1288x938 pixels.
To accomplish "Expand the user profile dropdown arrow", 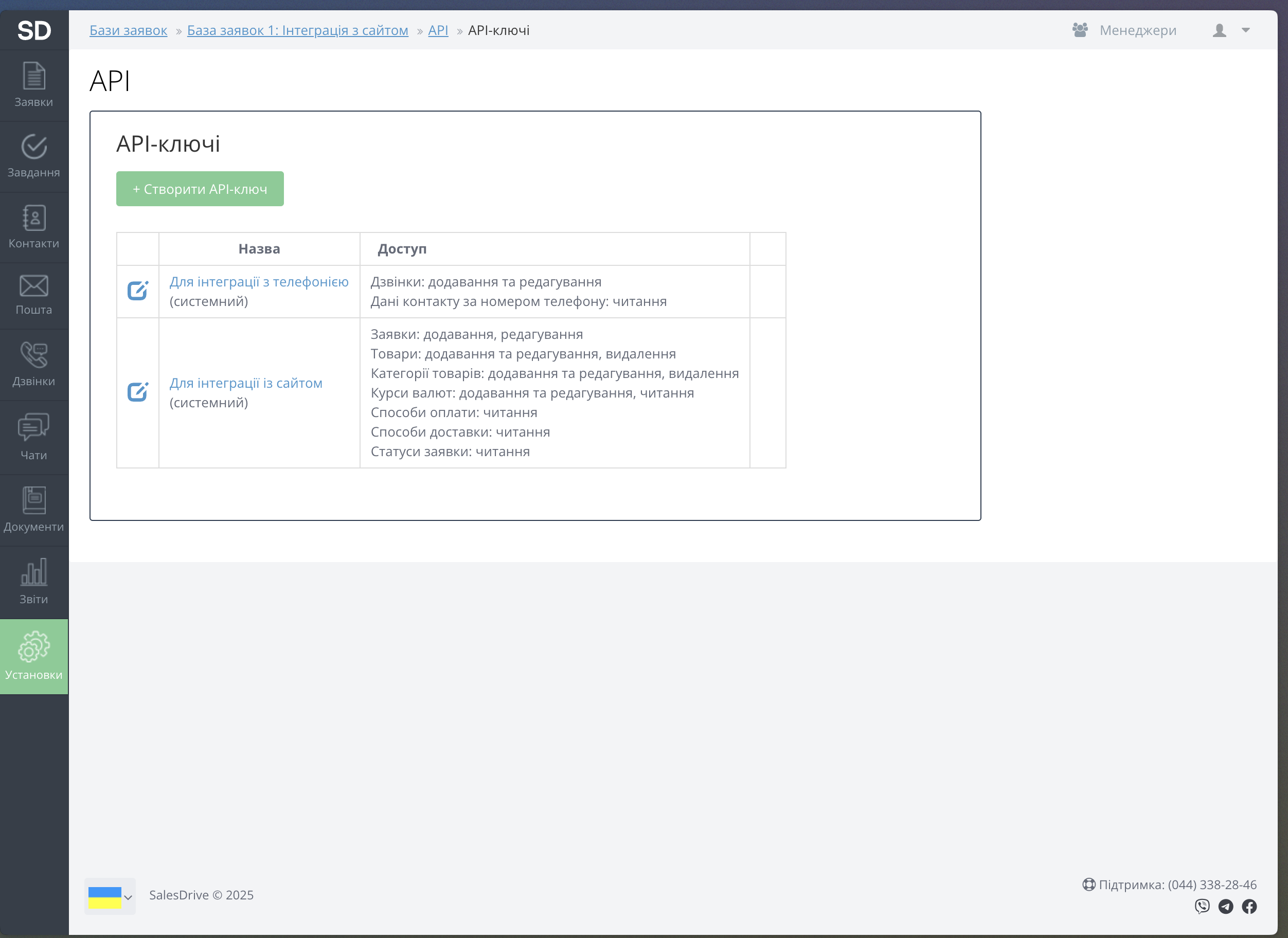I will (x=1245, y=30).
